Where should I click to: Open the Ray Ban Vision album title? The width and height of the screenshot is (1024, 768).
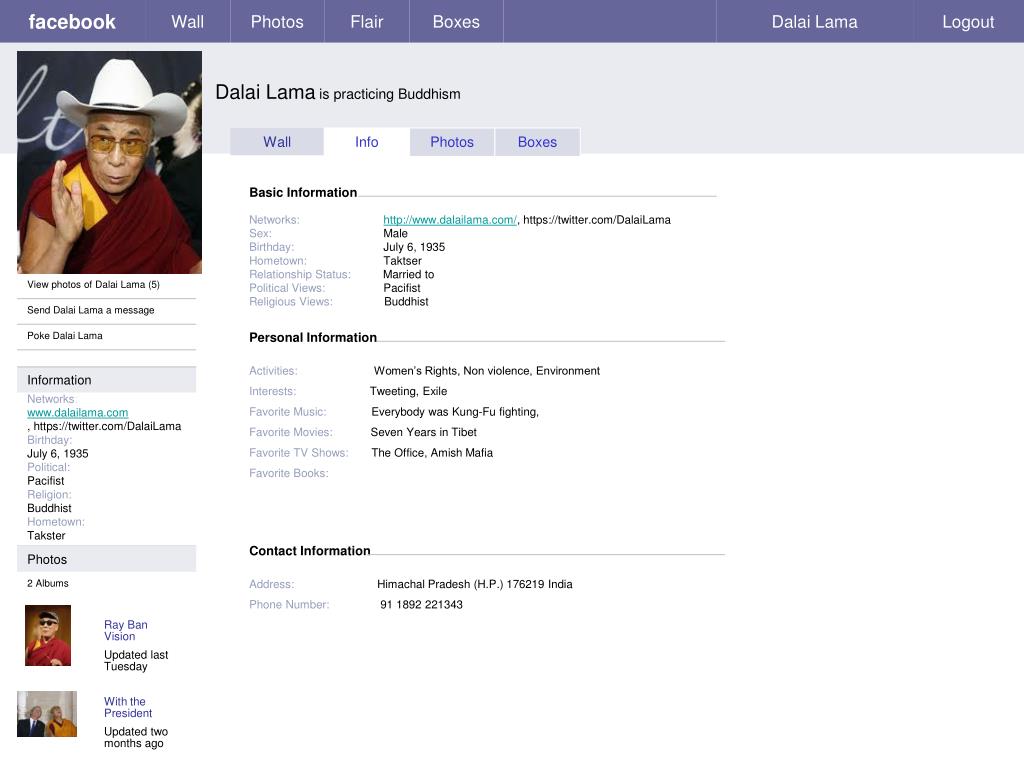(x=125, y=630)
